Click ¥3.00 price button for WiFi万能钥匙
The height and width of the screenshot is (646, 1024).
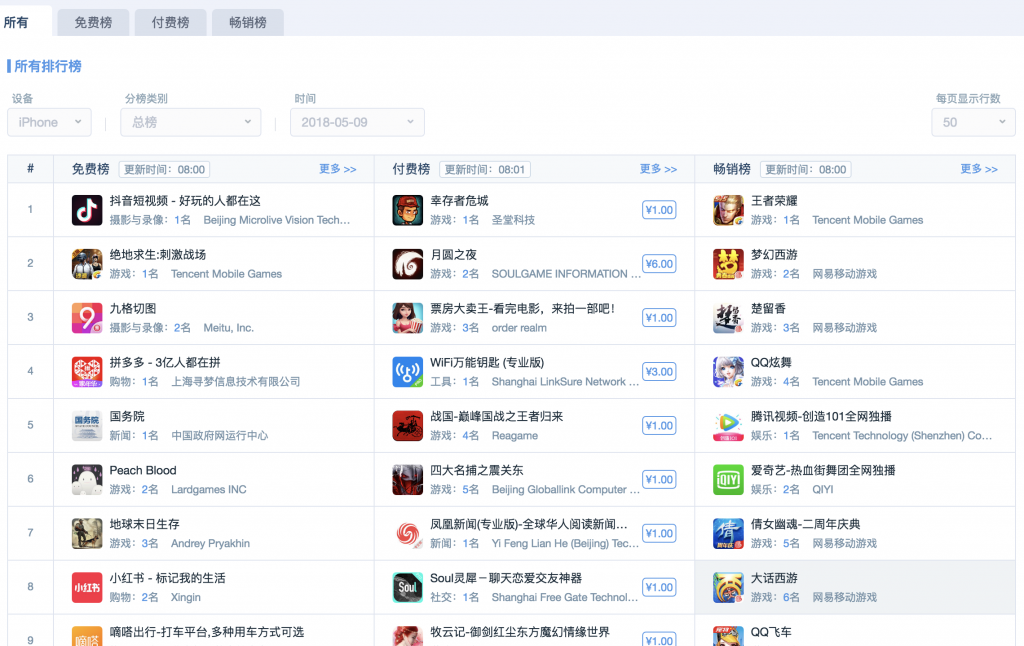pos(659,372)
